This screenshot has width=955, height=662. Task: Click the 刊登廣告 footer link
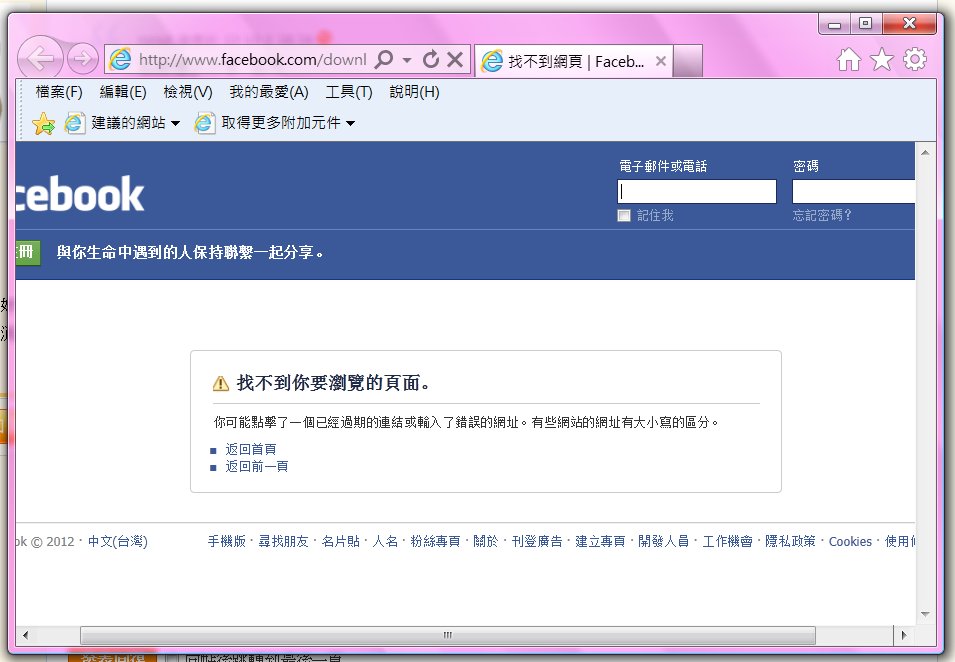click(x=537, y=541)
